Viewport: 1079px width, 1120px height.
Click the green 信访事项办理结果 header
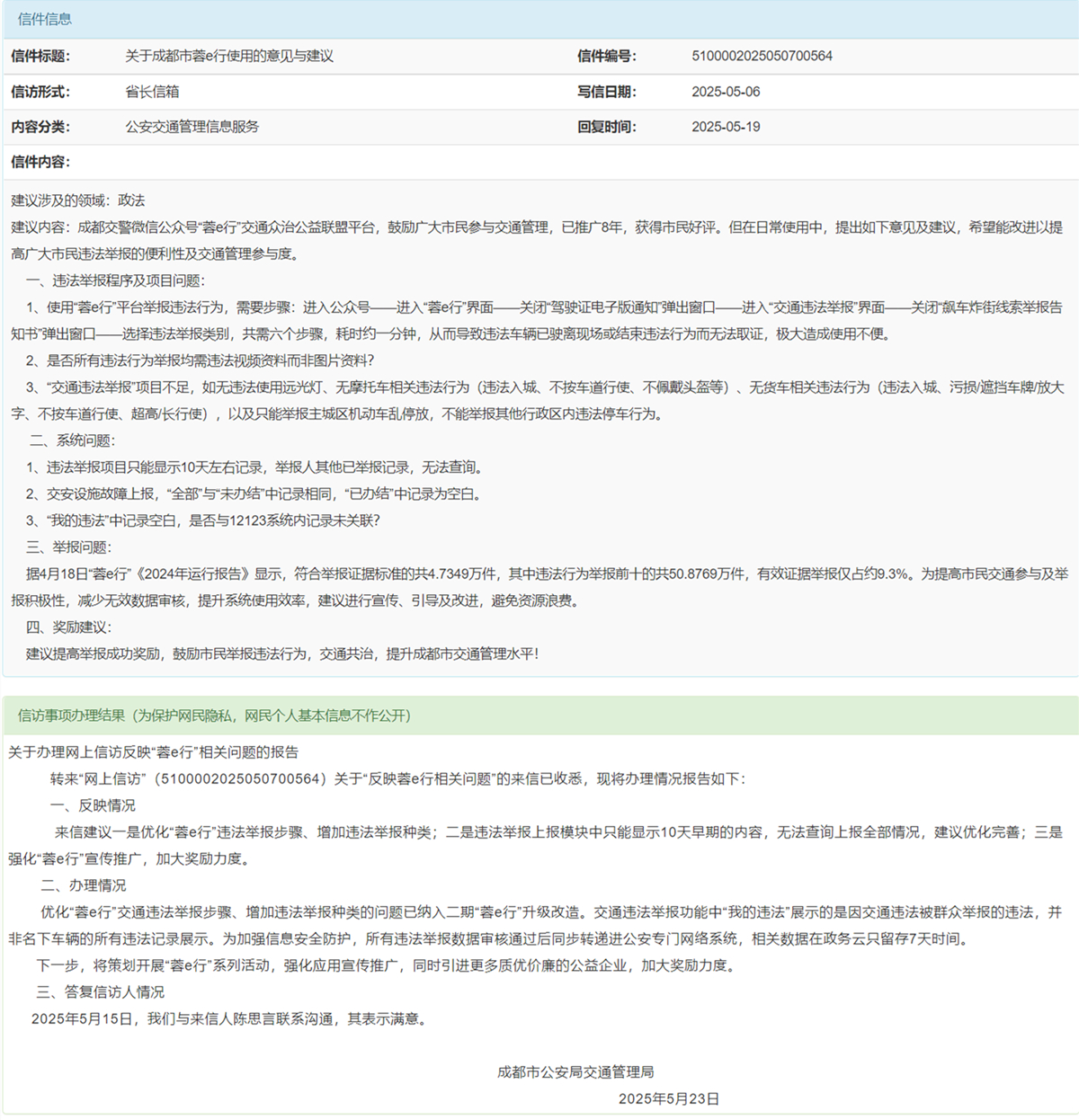[x=539, y=716]
